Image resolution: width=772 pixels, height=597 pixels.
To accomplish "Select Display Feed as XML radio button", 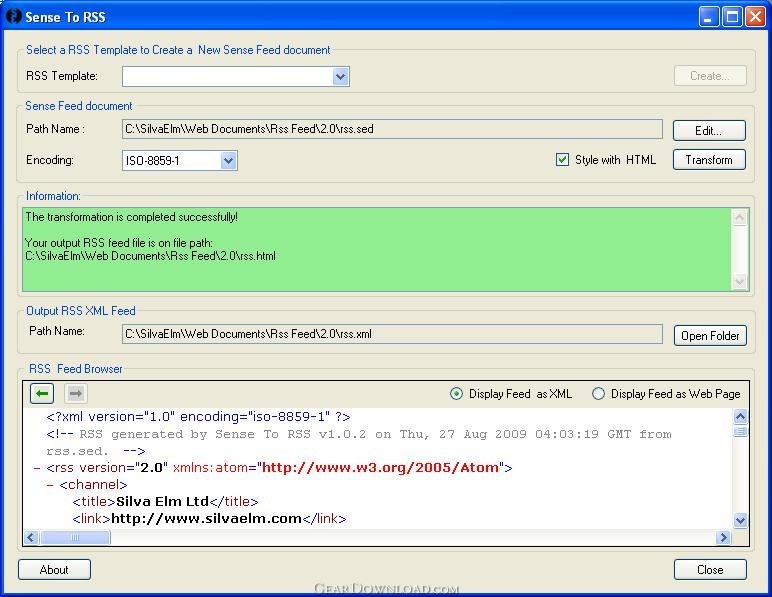I will [456, 394].
